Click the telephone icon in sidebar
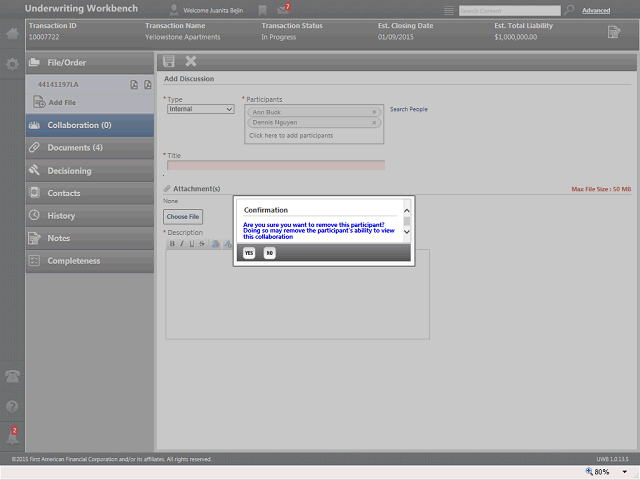Viewport: 640px width, 480px height. point(12,376)
